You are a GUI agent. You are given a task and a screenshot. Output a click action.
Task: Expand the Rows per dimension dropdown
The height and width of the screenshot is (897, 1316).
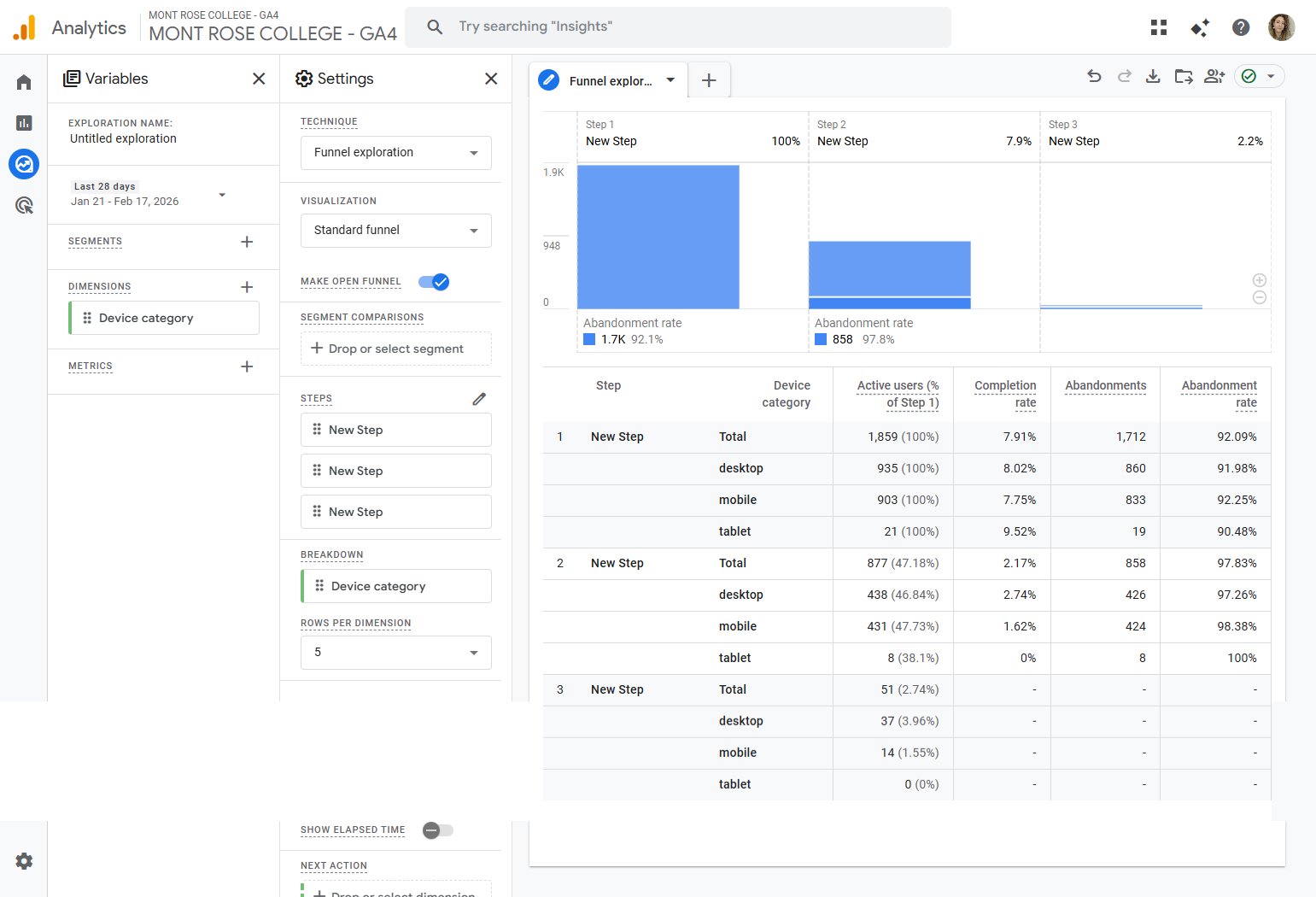tap(395, 653)
